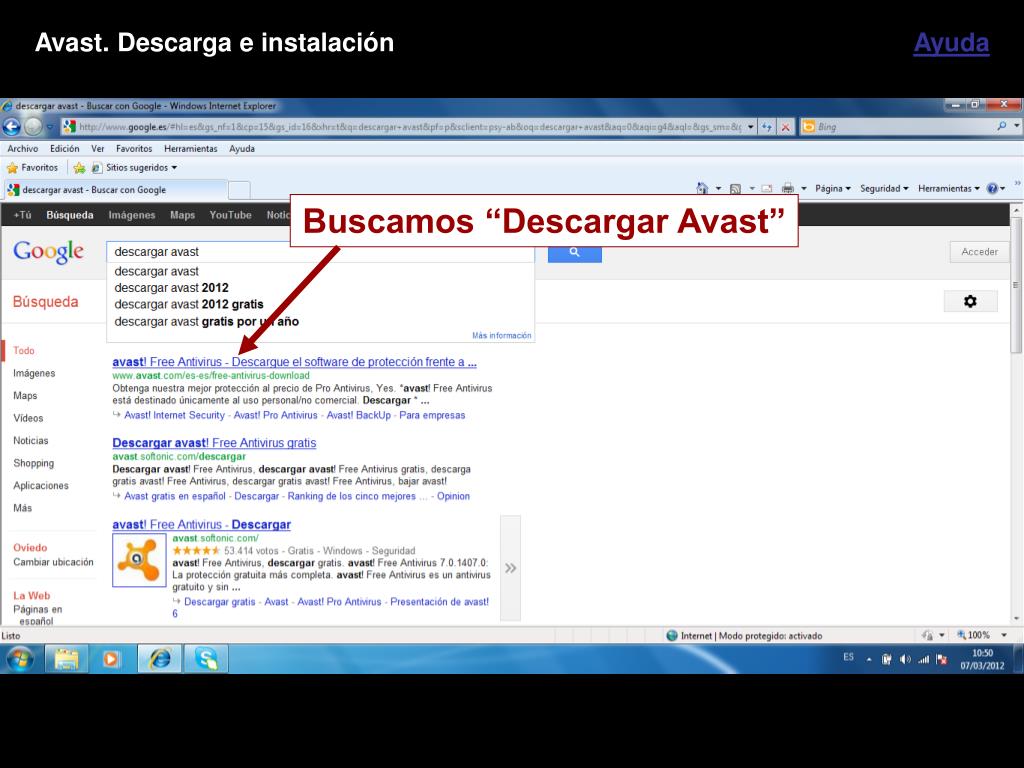1024x768 pixels.
Task: Click the RSS feeds icon
Action: pyautogui.click(x=735, y=189)
